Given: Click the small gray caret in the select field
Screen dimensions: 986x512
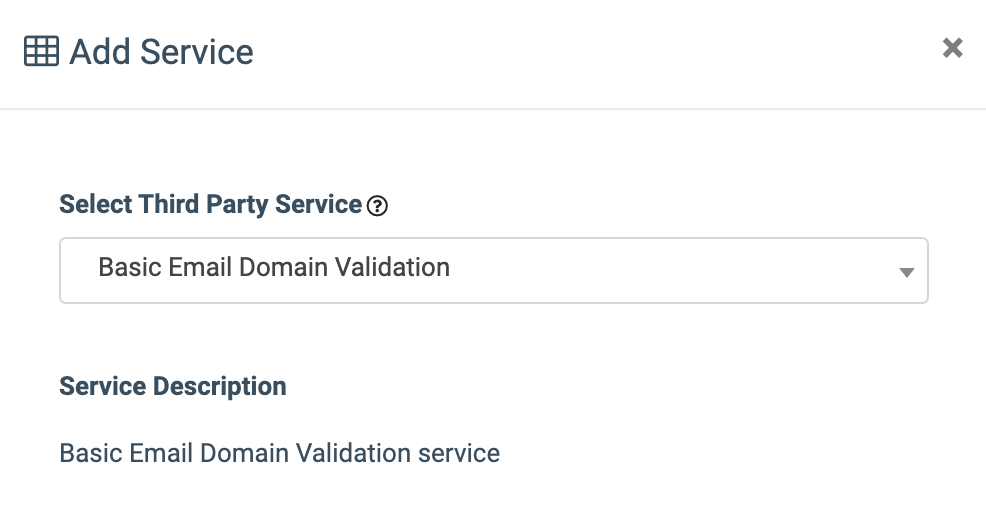Looking at the screenshot, I should coord(906,272).
